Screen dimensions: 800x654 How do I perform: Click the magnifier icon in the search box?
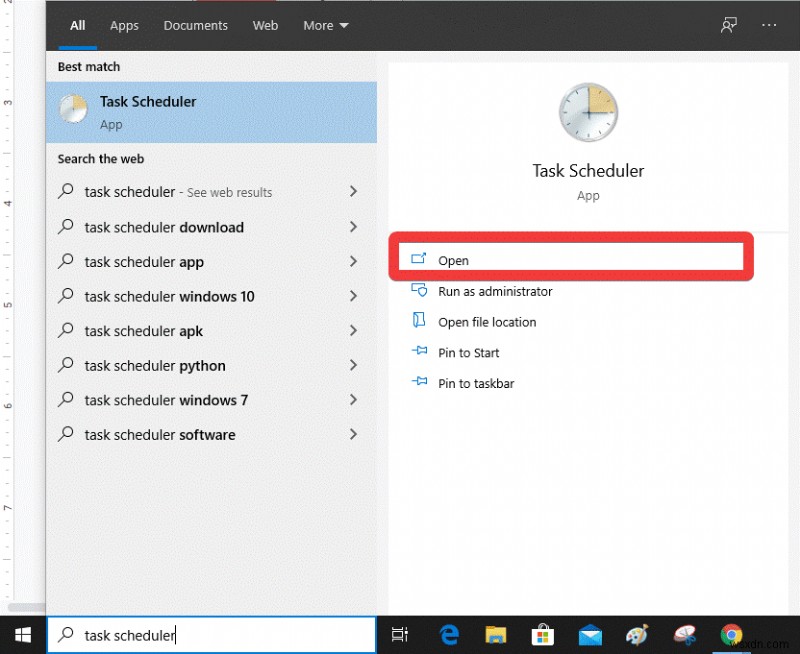[66, 634]
